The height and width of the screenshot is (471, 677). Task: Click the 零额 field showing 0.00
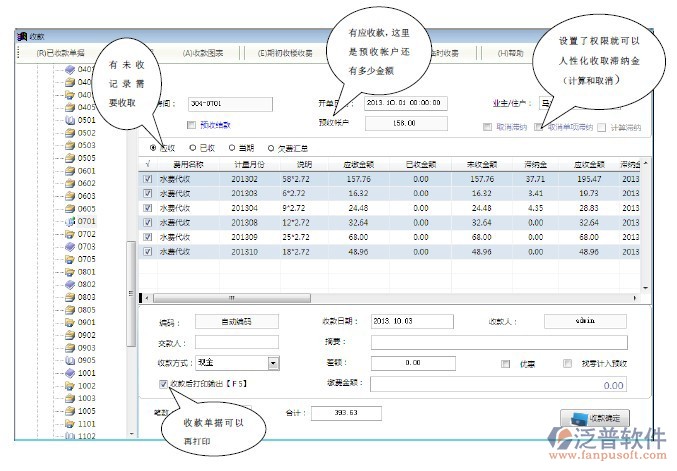413,363
